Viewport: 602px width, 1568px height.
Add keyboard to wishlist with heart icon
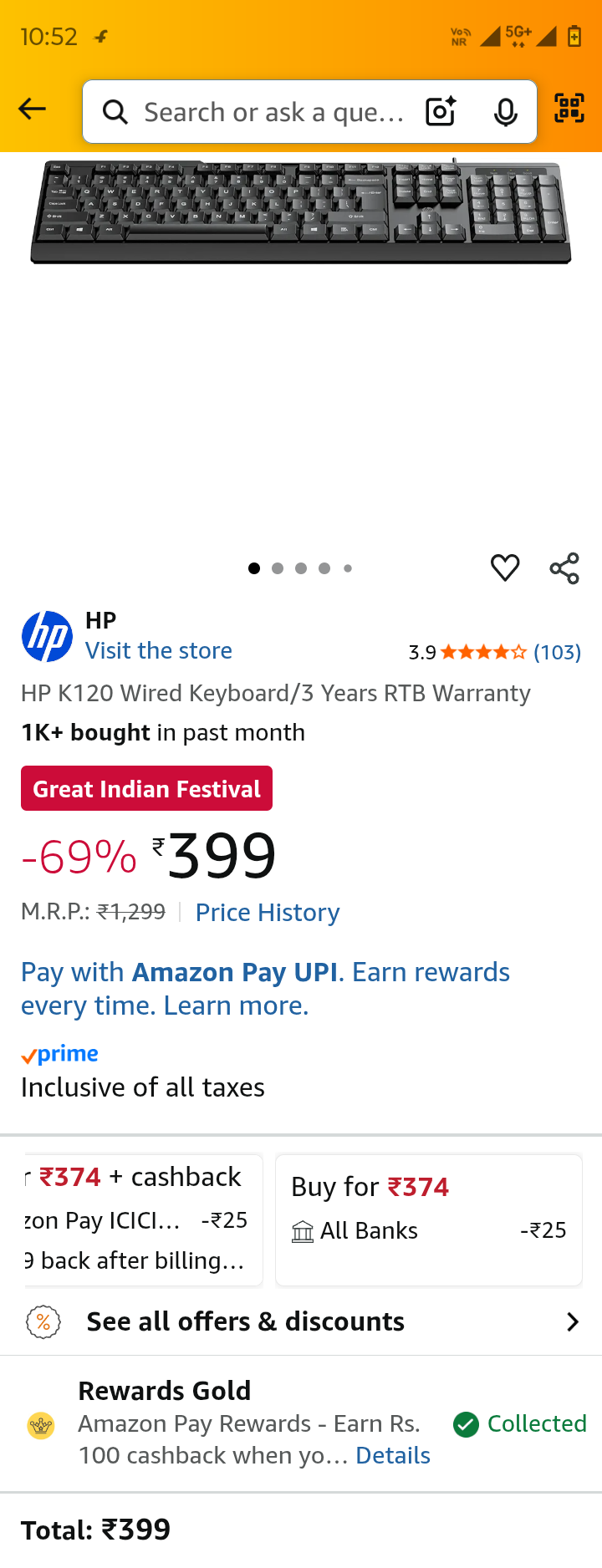coord(505,568)
